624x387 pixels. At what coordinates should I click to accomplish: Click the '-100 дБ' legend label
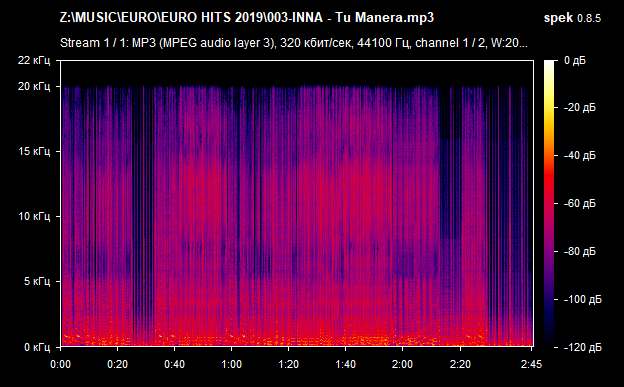583,299
